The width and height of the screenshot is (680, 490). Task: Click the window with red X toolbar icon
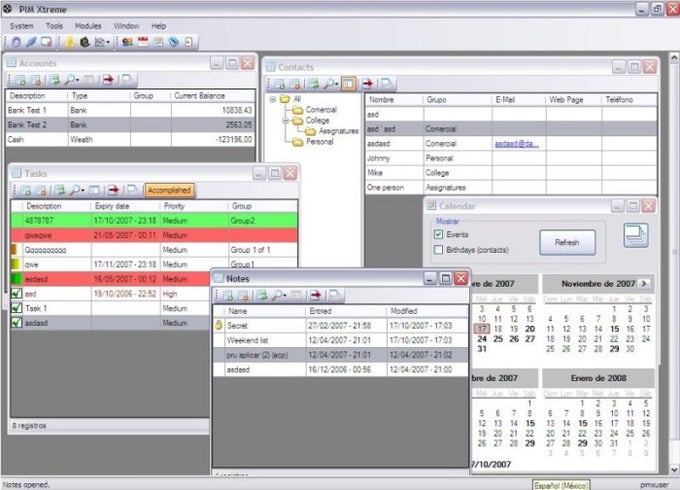click(46, 42)
